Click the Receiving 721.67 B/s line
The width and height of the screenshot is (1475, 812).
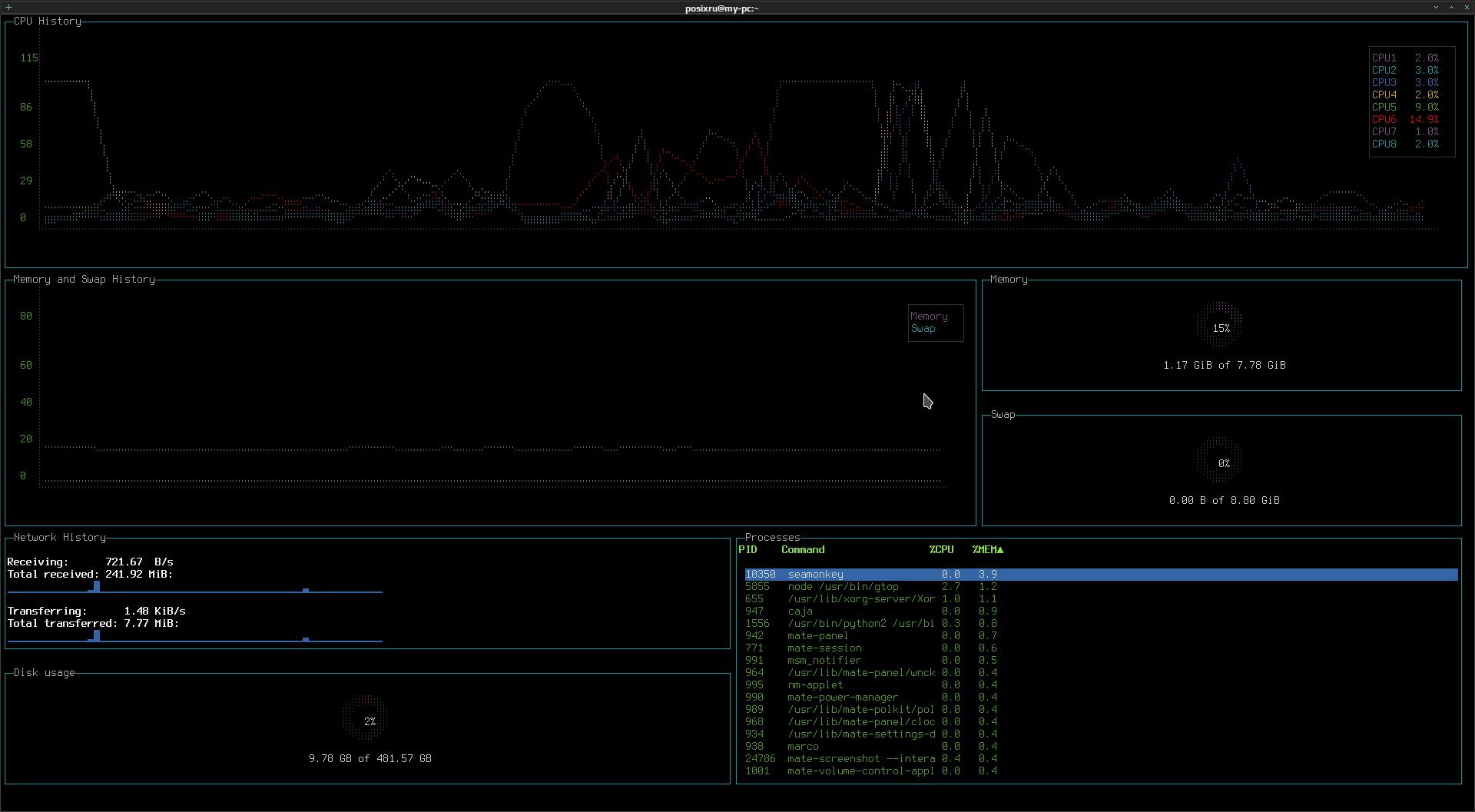coord(90,562)
